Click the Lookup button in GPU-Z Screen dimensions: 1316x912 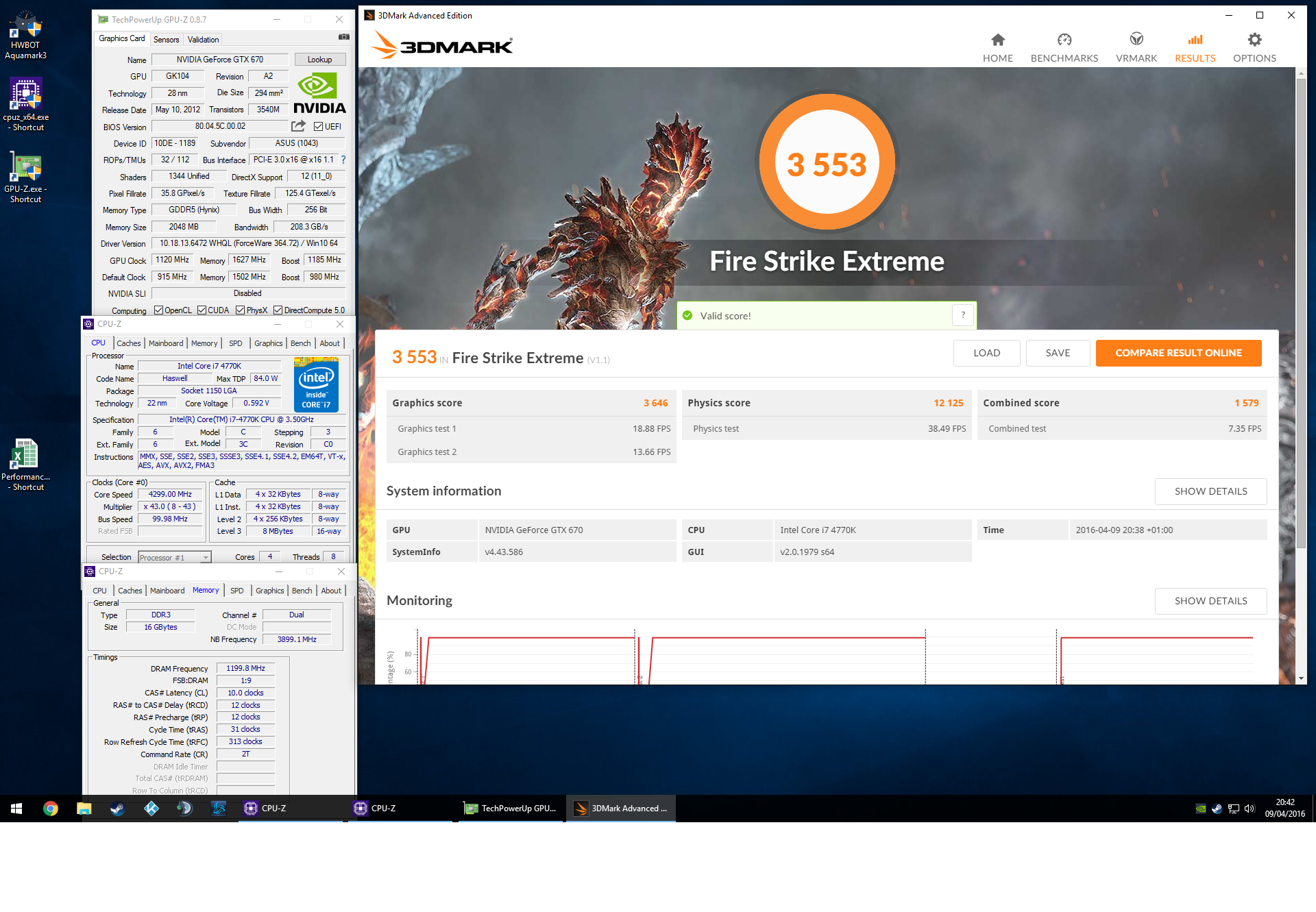pos(319,60)
